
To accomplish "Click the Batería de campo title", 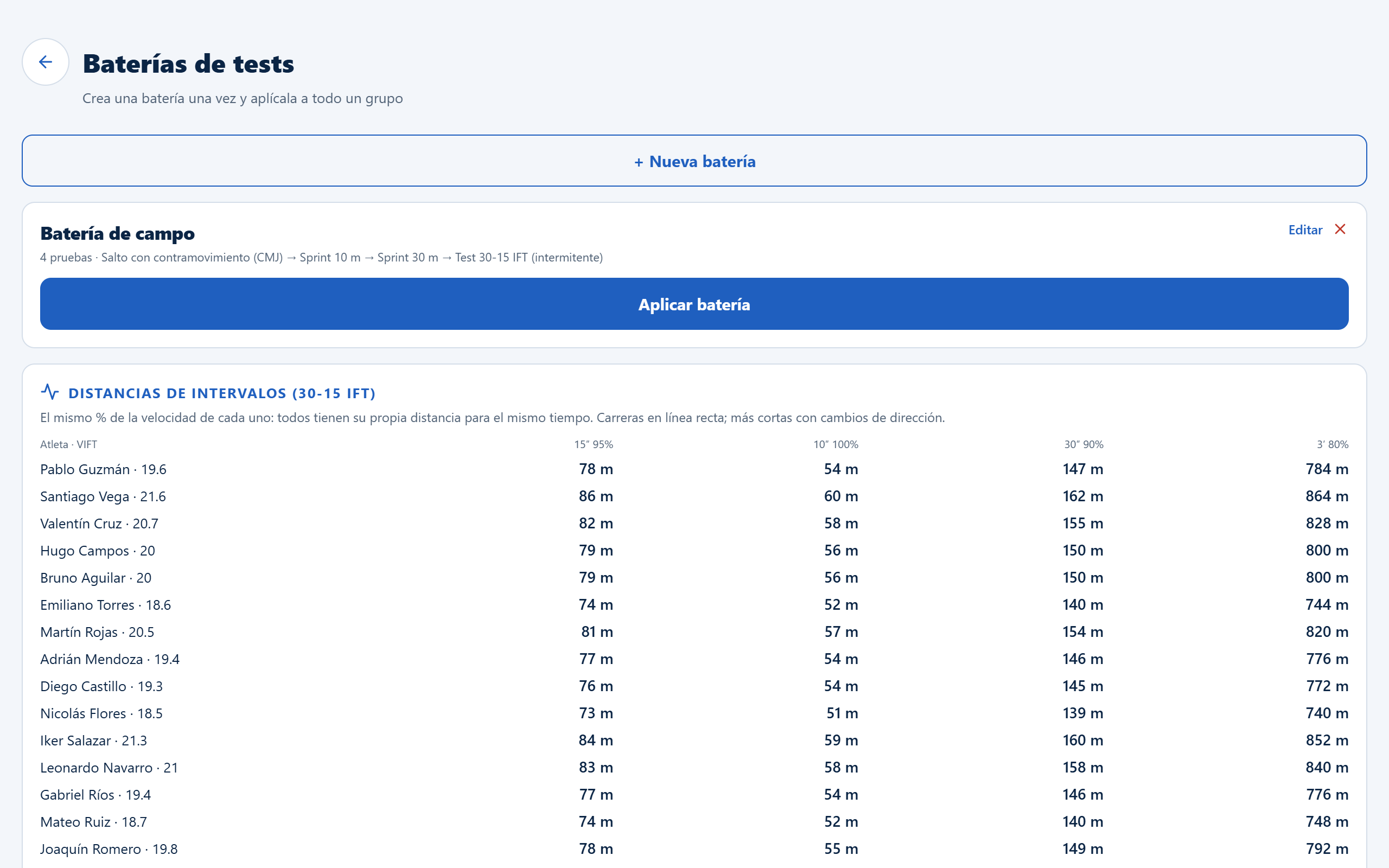I will pos(117,234).
